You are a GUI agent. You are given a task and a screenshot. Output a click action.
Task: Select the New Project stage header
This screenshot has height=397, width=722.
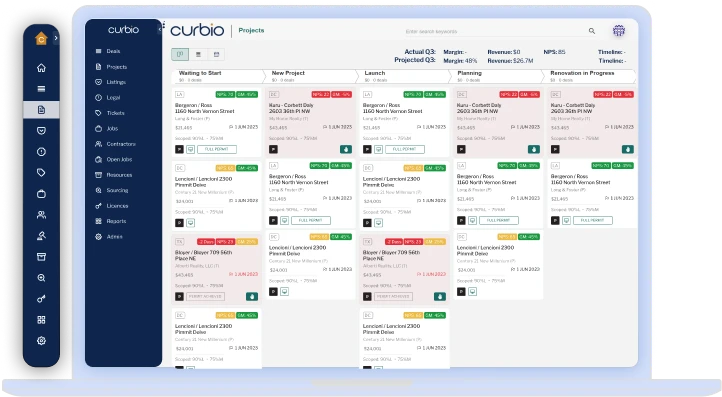(311, 76)
